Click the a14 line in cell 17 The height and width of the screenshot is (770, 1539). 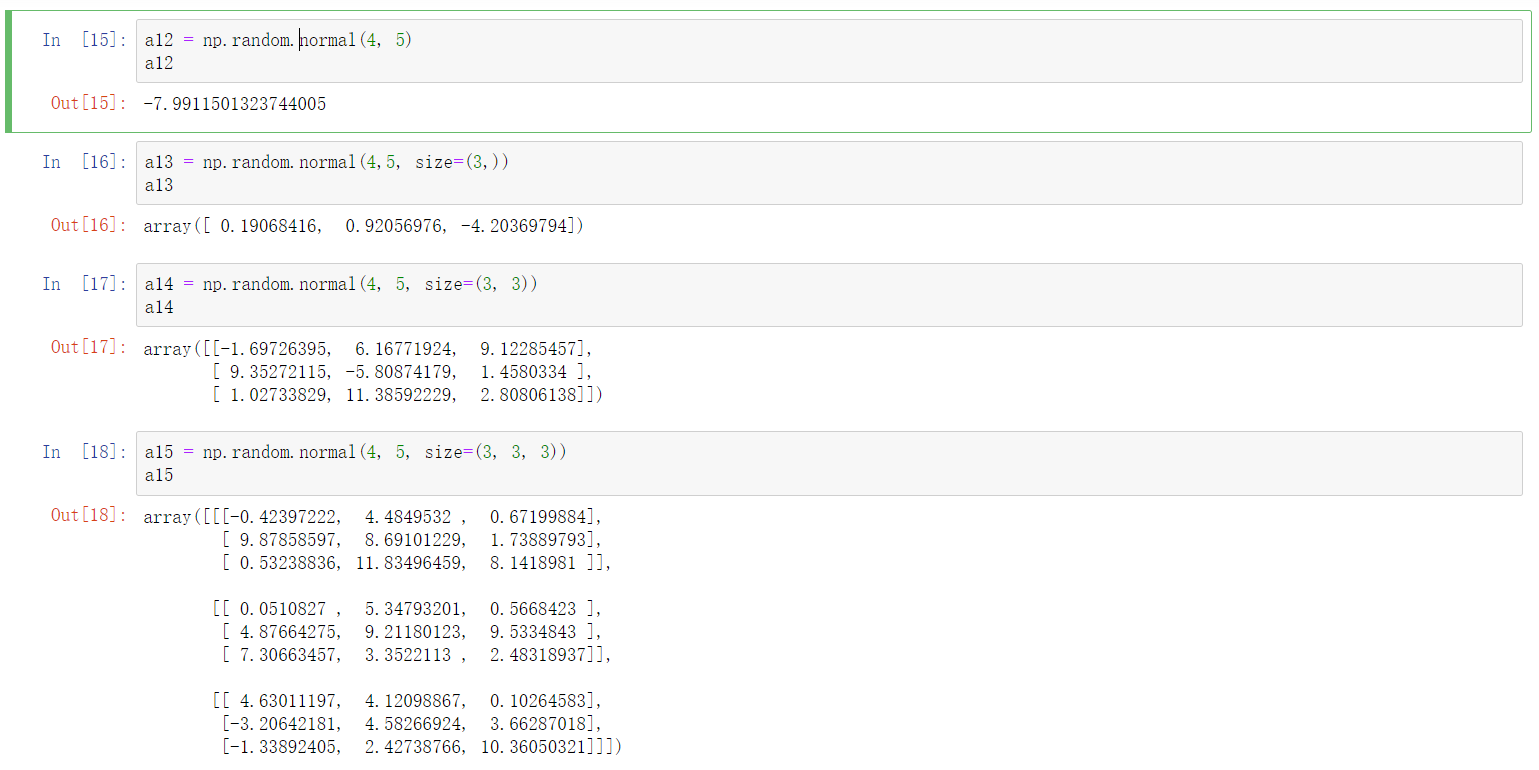159,307
